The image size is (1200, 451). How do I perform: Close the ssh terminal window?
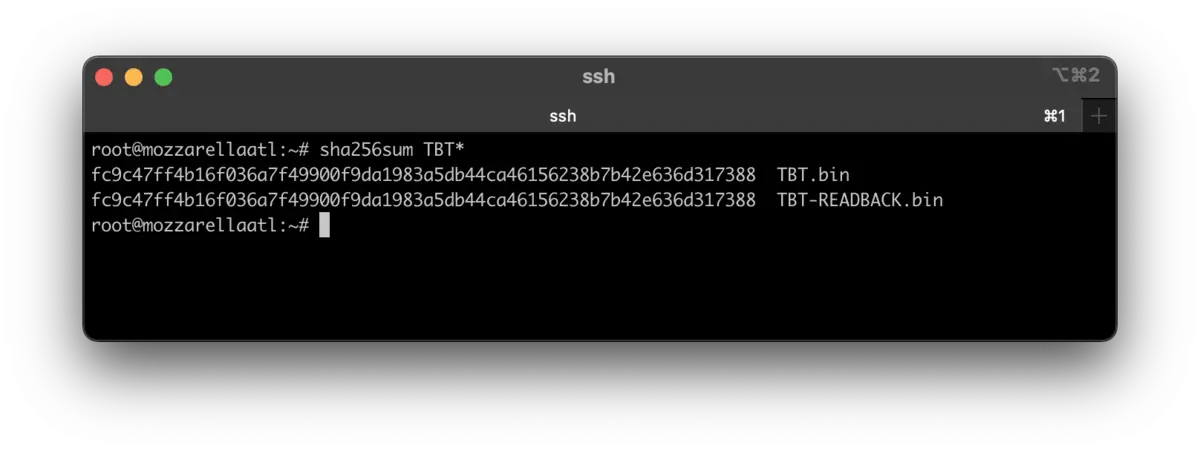coord(104,77)
